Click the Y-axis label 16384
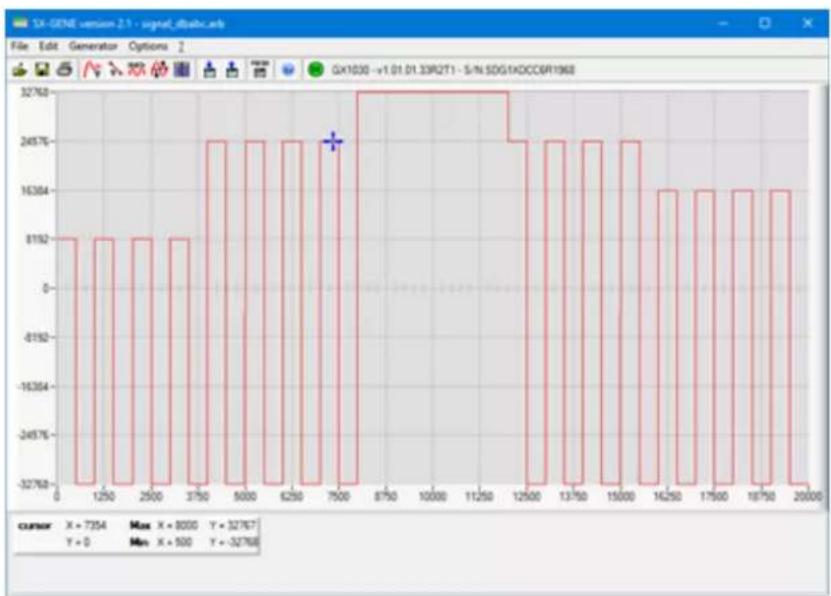 [x=34, y=190]
